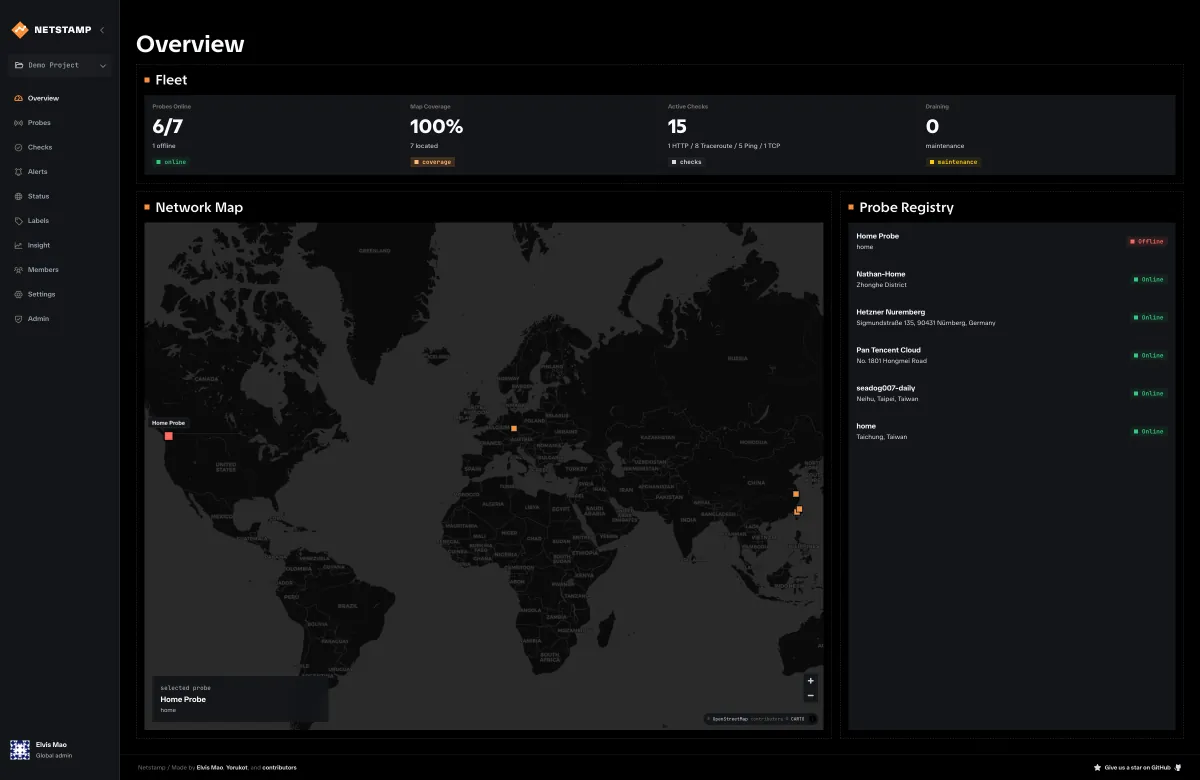1200x780 pixels.
Task: Open Labels via the tag icon
Action: pos(18,221)
